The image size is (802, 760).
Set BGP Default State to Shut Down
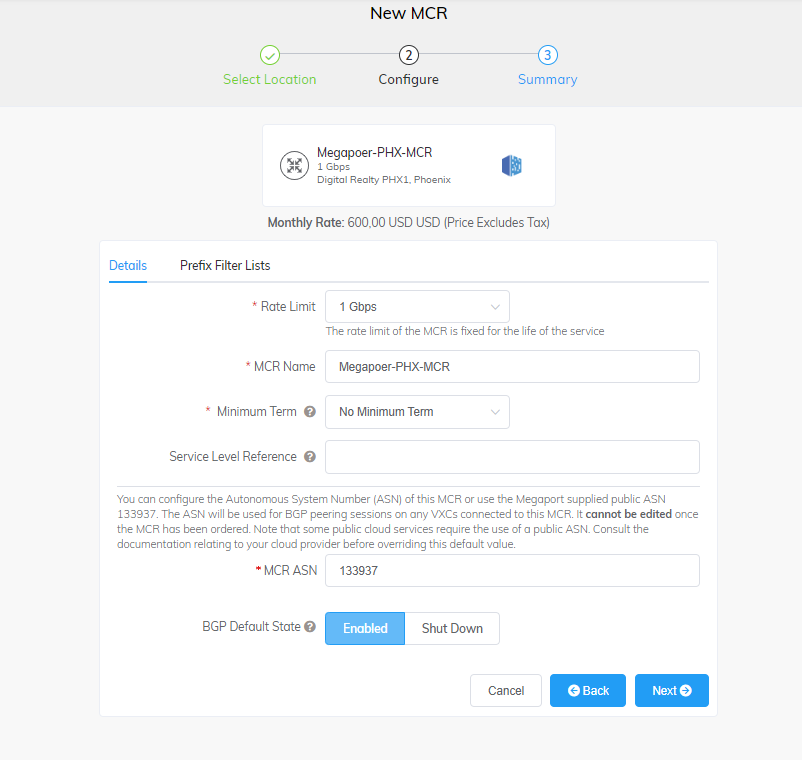452,629
